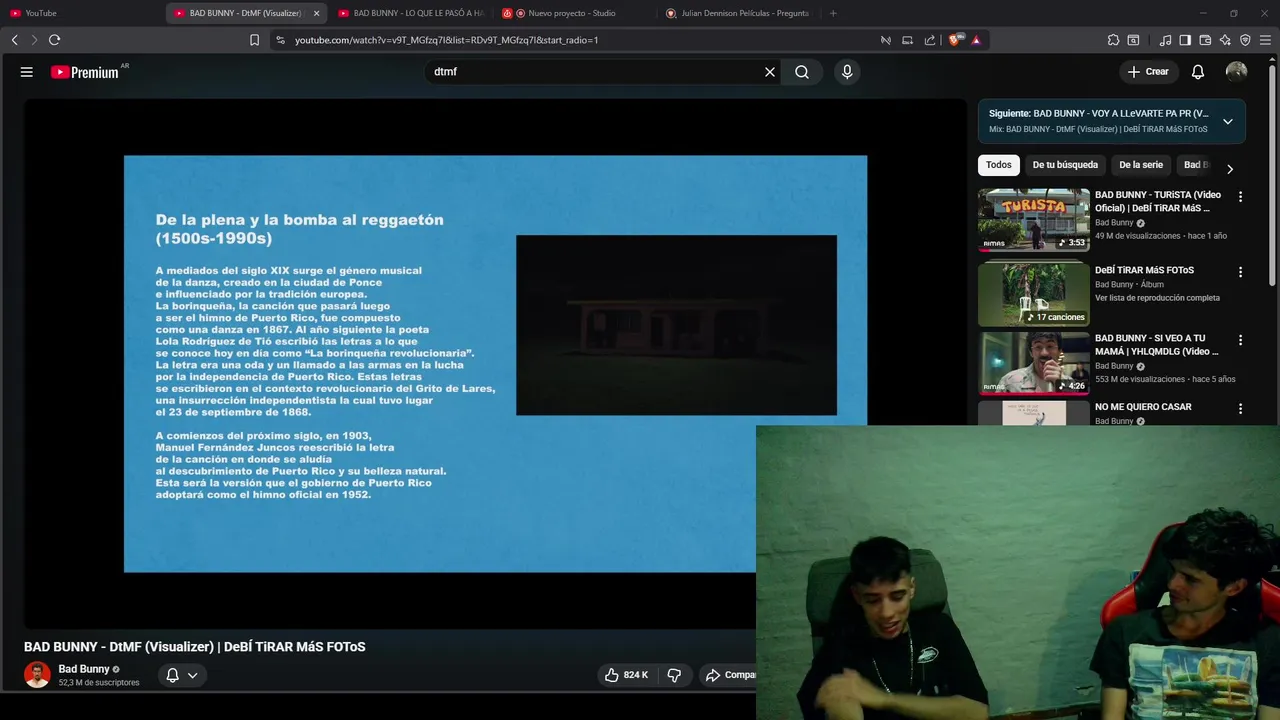Viewport: 1280px width, 720px height.
Task: Click Ver lista de reproducción completa
Action: point(1157,298)
